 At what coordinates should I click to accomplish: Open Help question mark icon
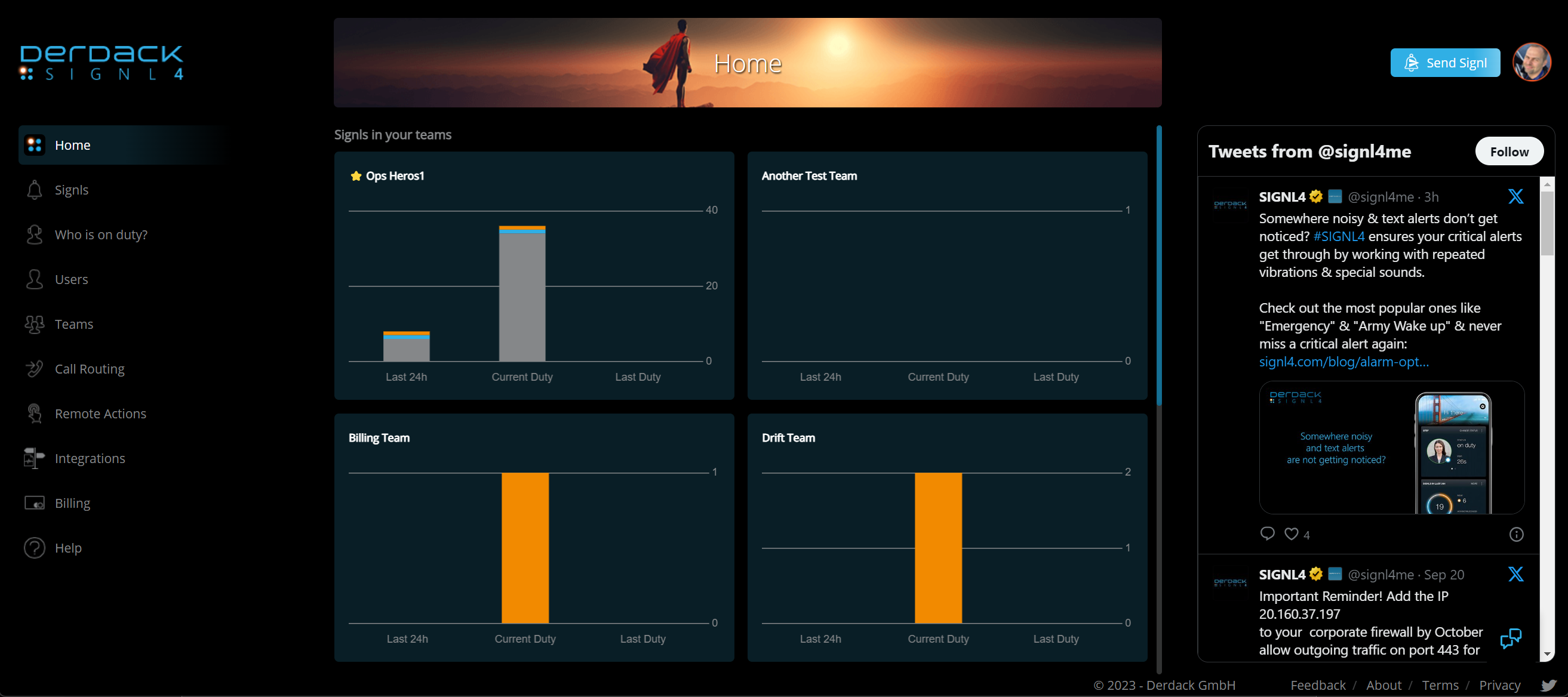(35, 548)
